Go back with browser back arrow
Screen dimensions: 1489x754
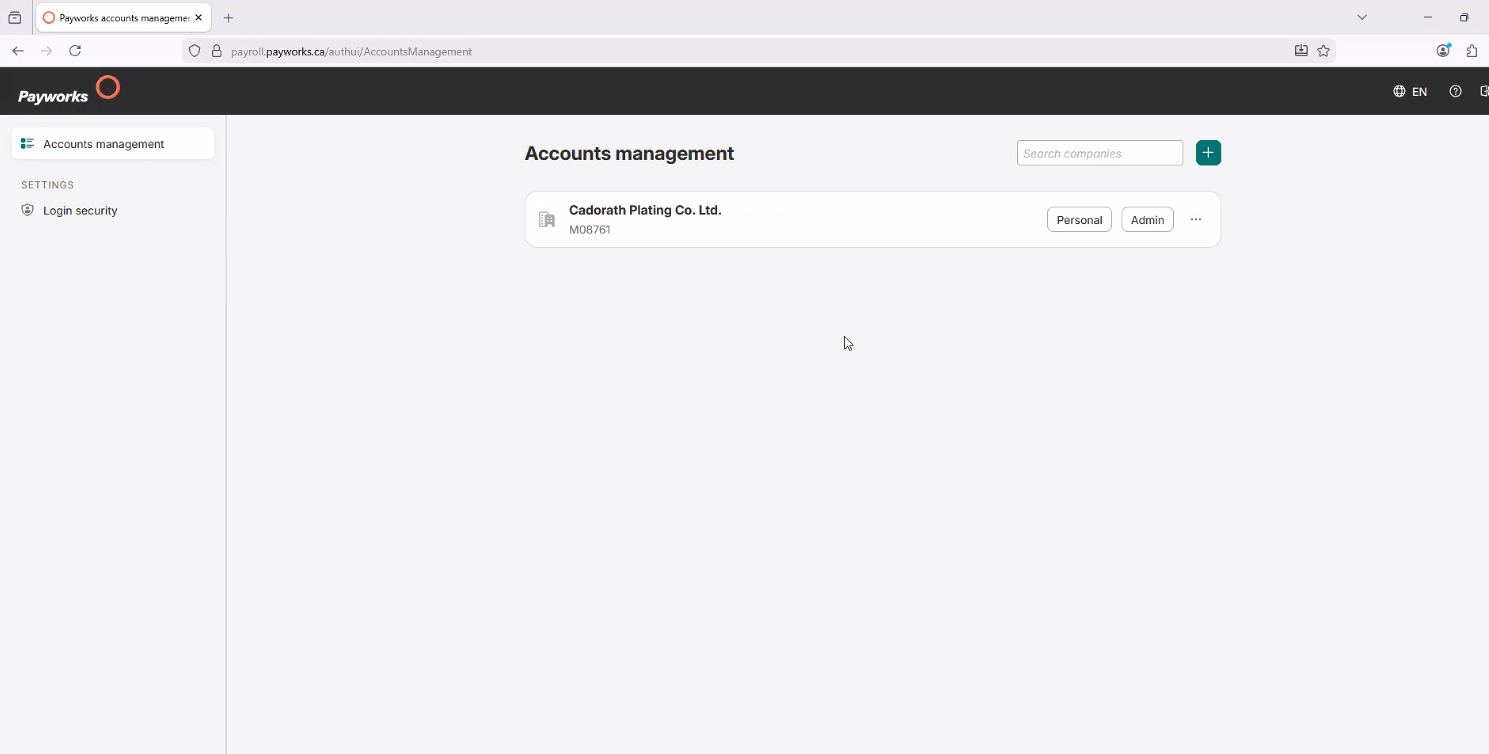18,51
